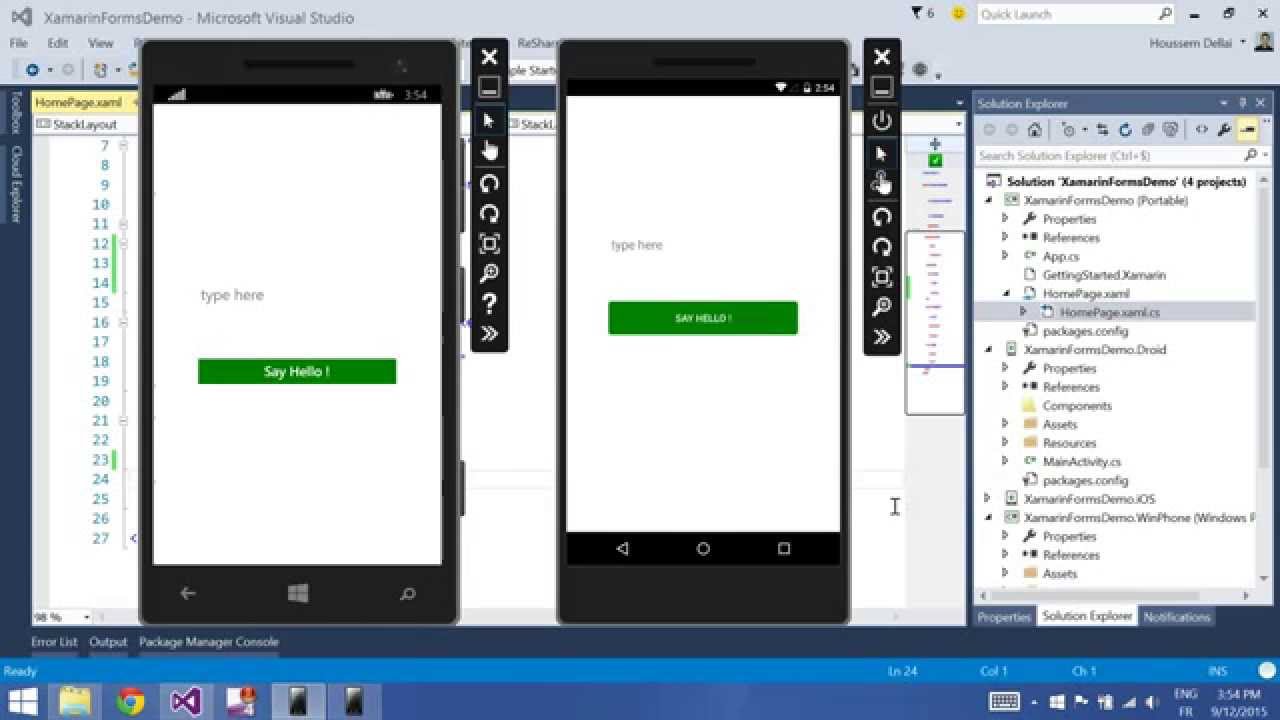This screenshot has height=720, width=1280.
Task: Click Sync with Active Document in Solution Explorer
Action: click(1102, 130)
